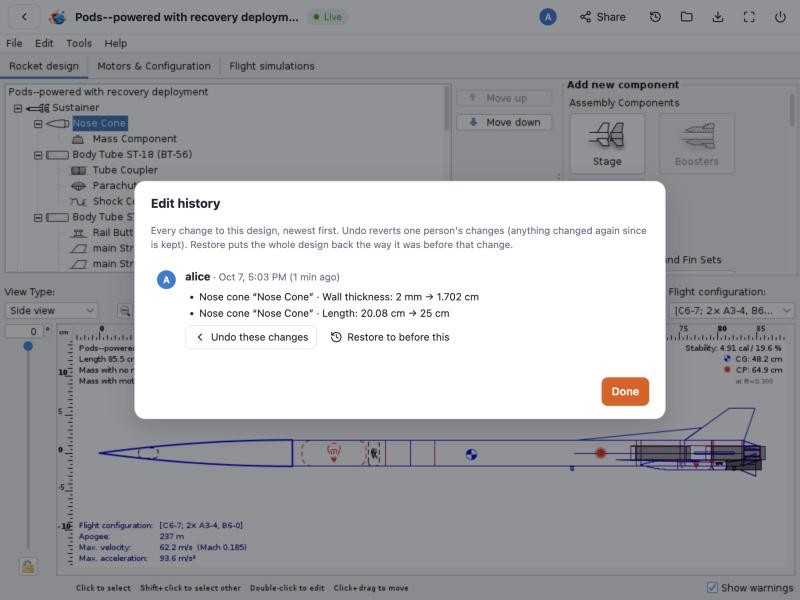The height and width of the screenshot is (600, 800).
Task: Click the Move up button
Action: (504, 98)
